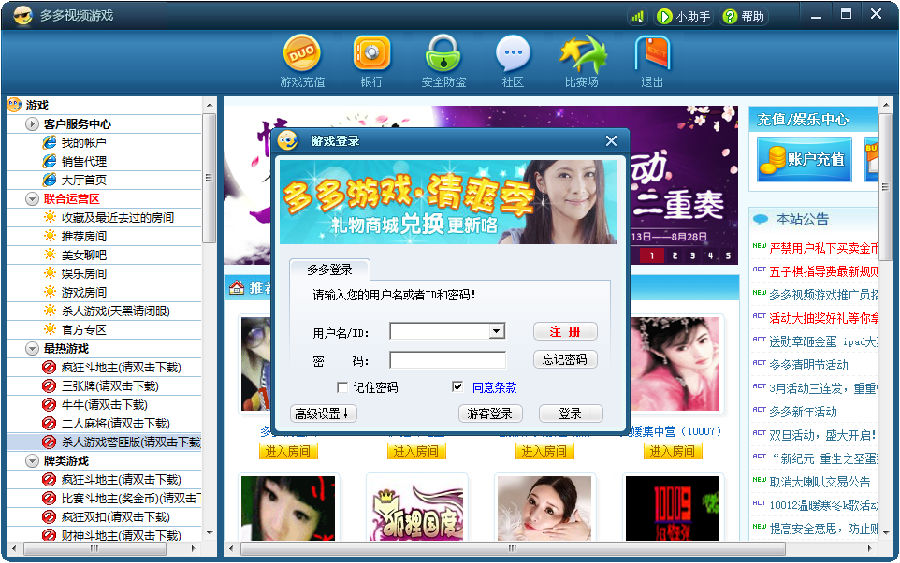Image resolution: width=900 pixels, height=563 pixels.
Task: Expand 高级设置 in login dialog
Action: coord(323,413)
